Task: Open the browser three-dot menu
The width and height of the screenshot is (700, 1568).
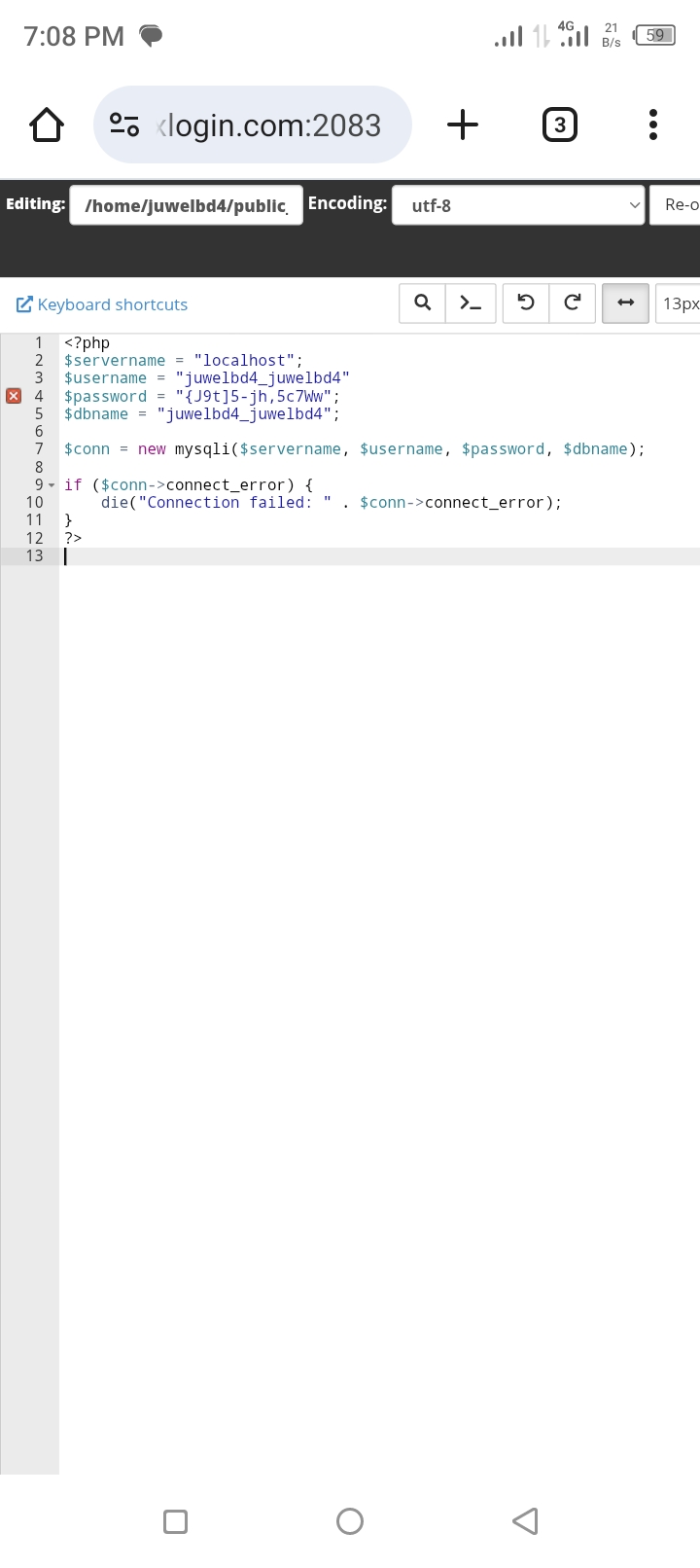Action: (653, 125)
